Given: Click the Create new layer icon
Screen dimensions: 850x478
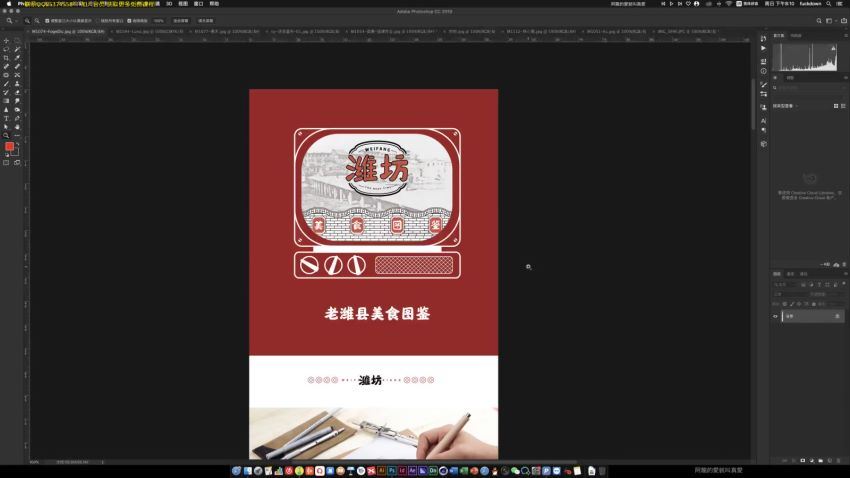Looking at the screenshot, I should (829, 461).
